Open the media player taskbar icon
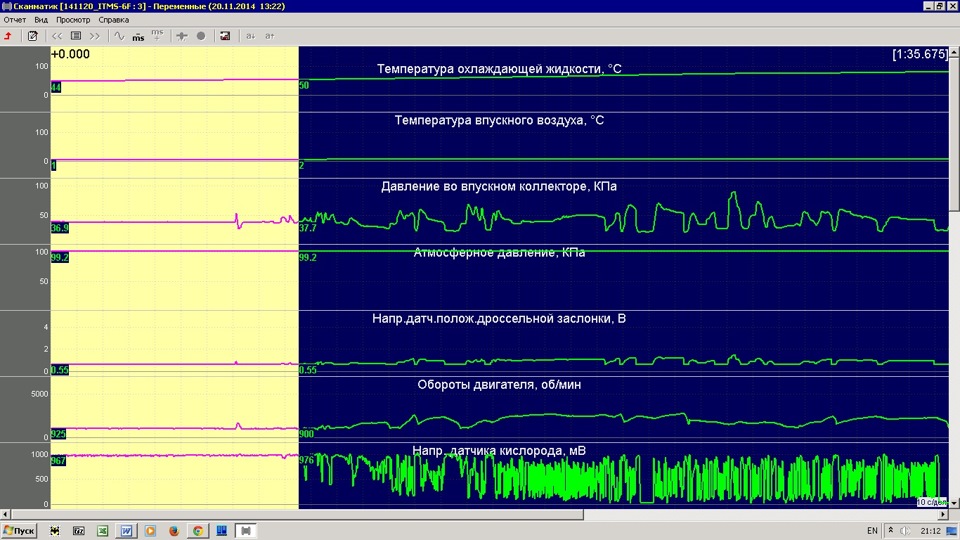The image size is (960, 540). 150,531
